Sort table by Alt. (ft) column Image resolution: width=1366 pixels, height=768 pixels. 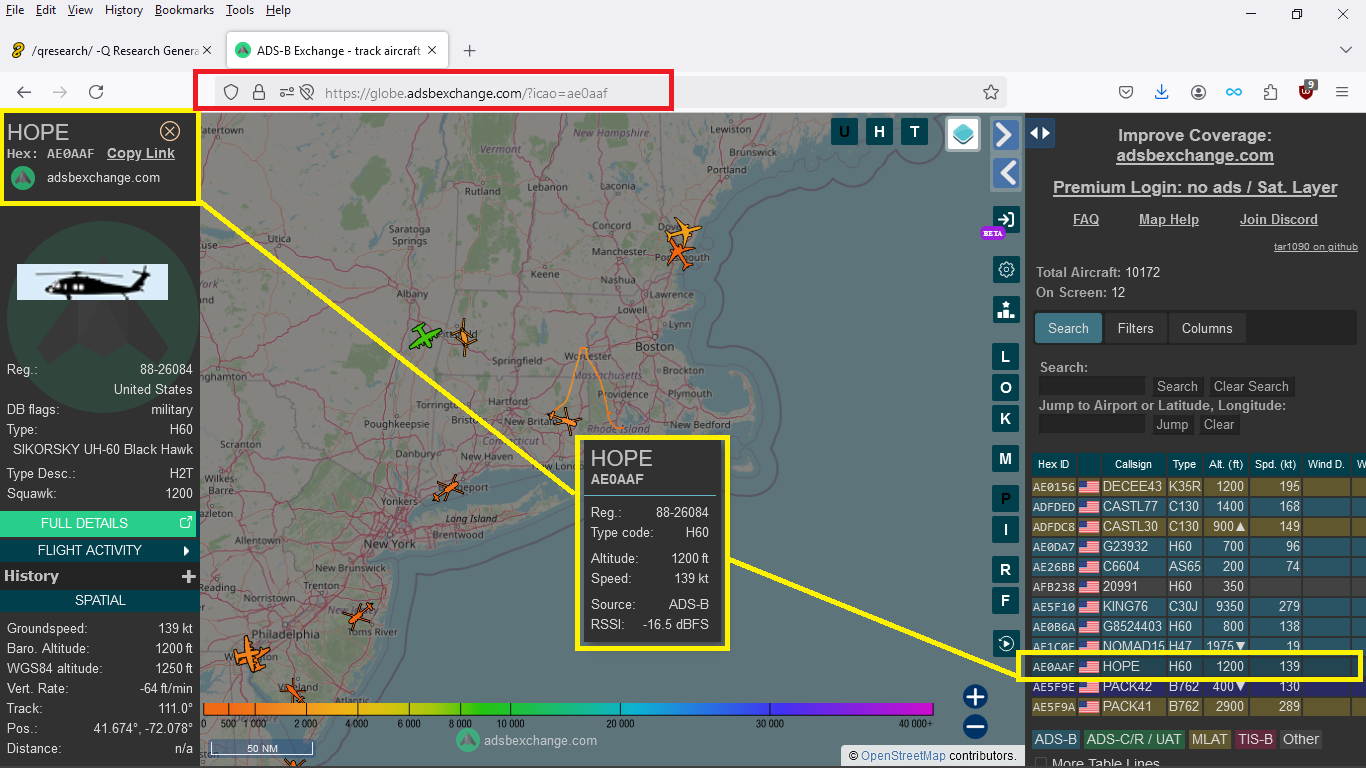(1225, 464)
